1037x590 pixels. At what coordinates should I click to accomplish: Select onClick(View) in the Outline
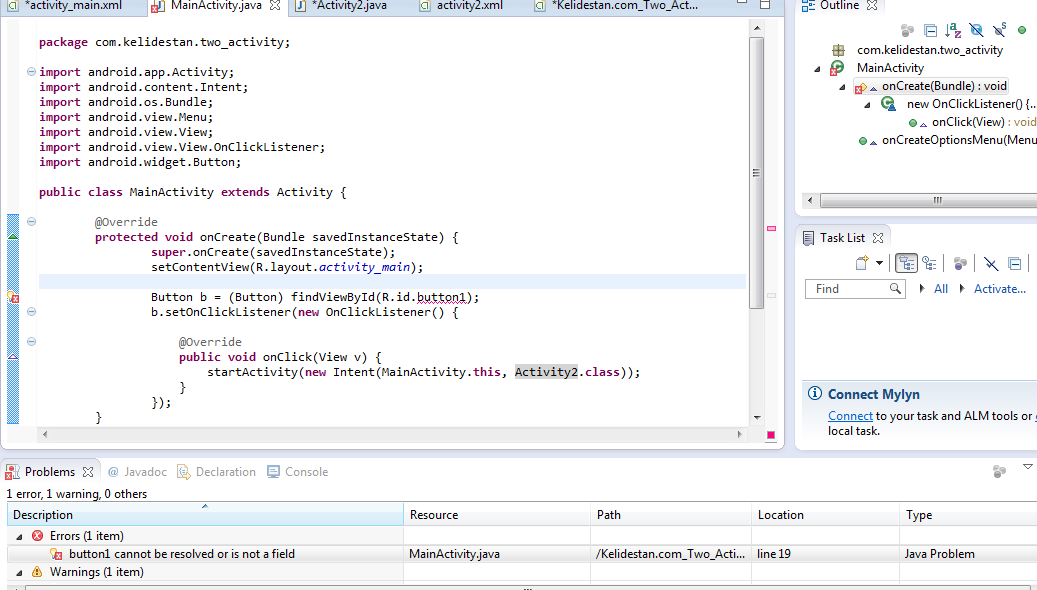click(x=984, y=122)
